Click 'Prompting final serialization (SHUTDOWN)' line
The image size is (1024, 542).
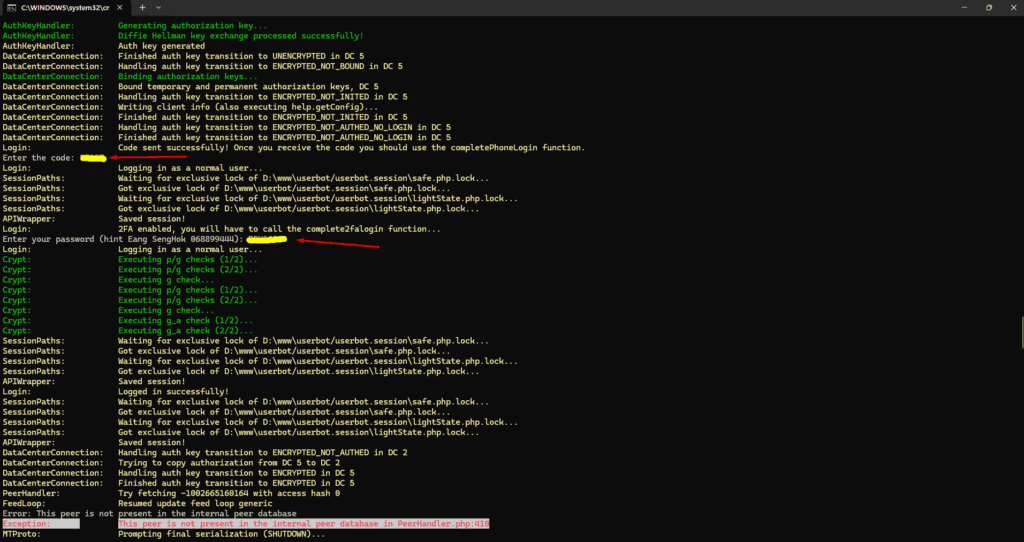[x=221, y=534]
